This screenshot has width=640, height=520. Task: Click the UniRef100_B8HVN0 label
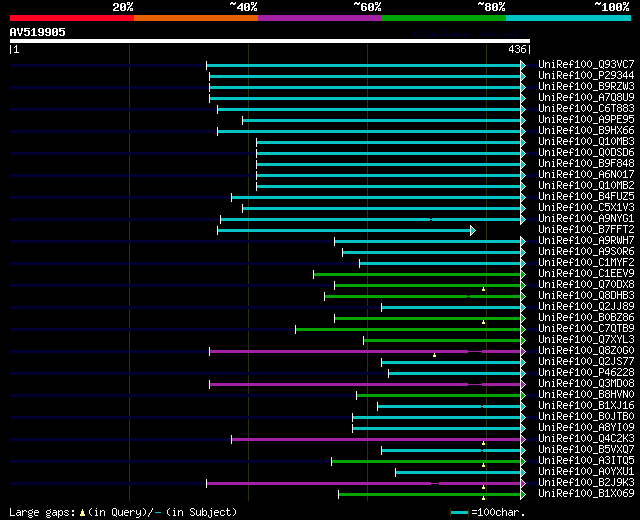[586, 395]
